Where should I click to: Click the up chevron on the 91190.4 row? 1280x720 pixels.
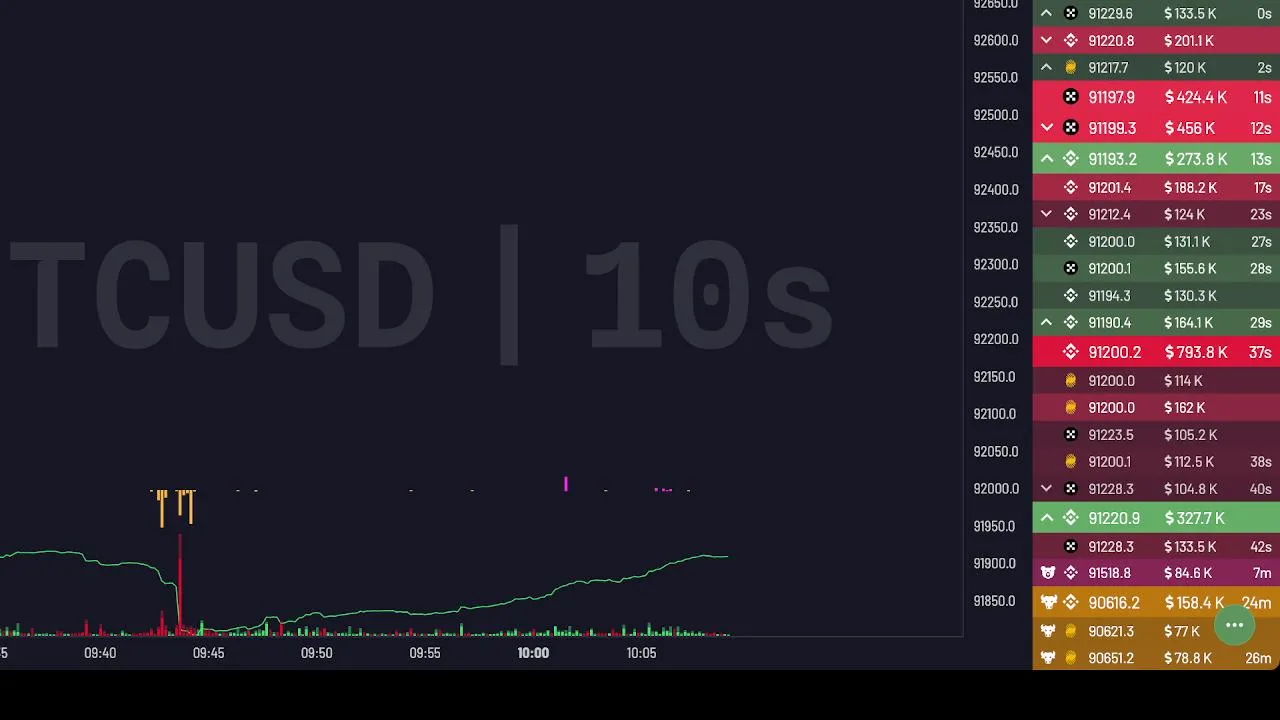(1046, 323)
